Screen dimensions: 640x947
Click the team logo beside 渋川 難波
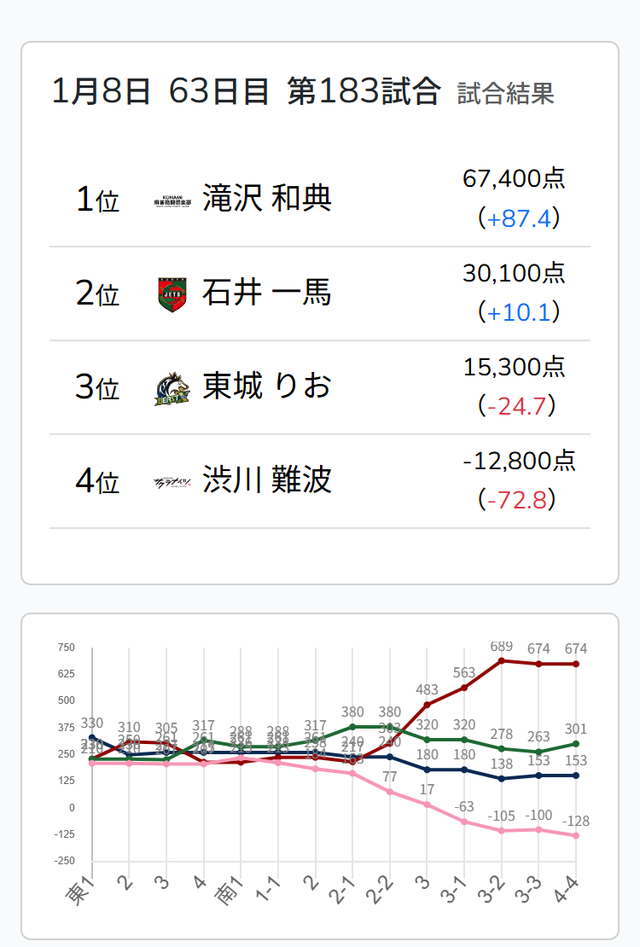[x=172, y=481]
